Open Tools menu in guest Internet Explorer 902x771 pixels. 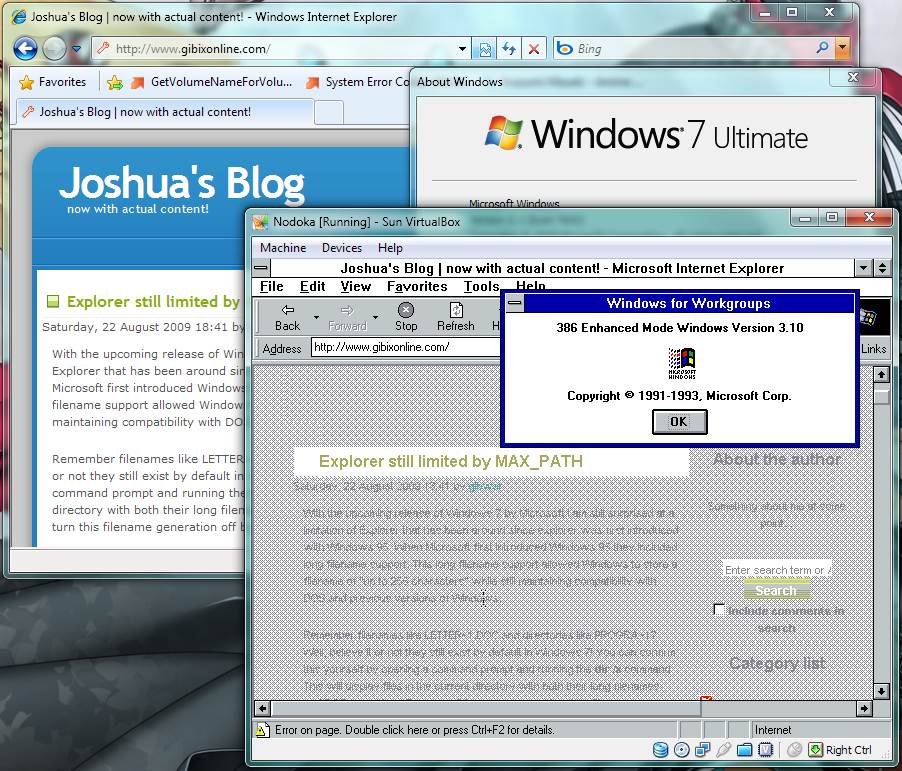tap(481, 287)
